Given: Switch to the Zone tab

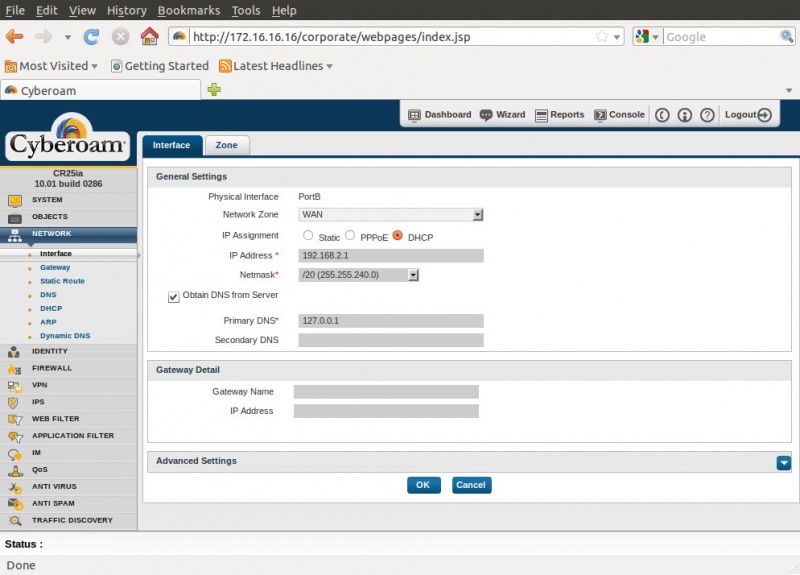Looking at the screenshot, I should click(x=227, y=145).
